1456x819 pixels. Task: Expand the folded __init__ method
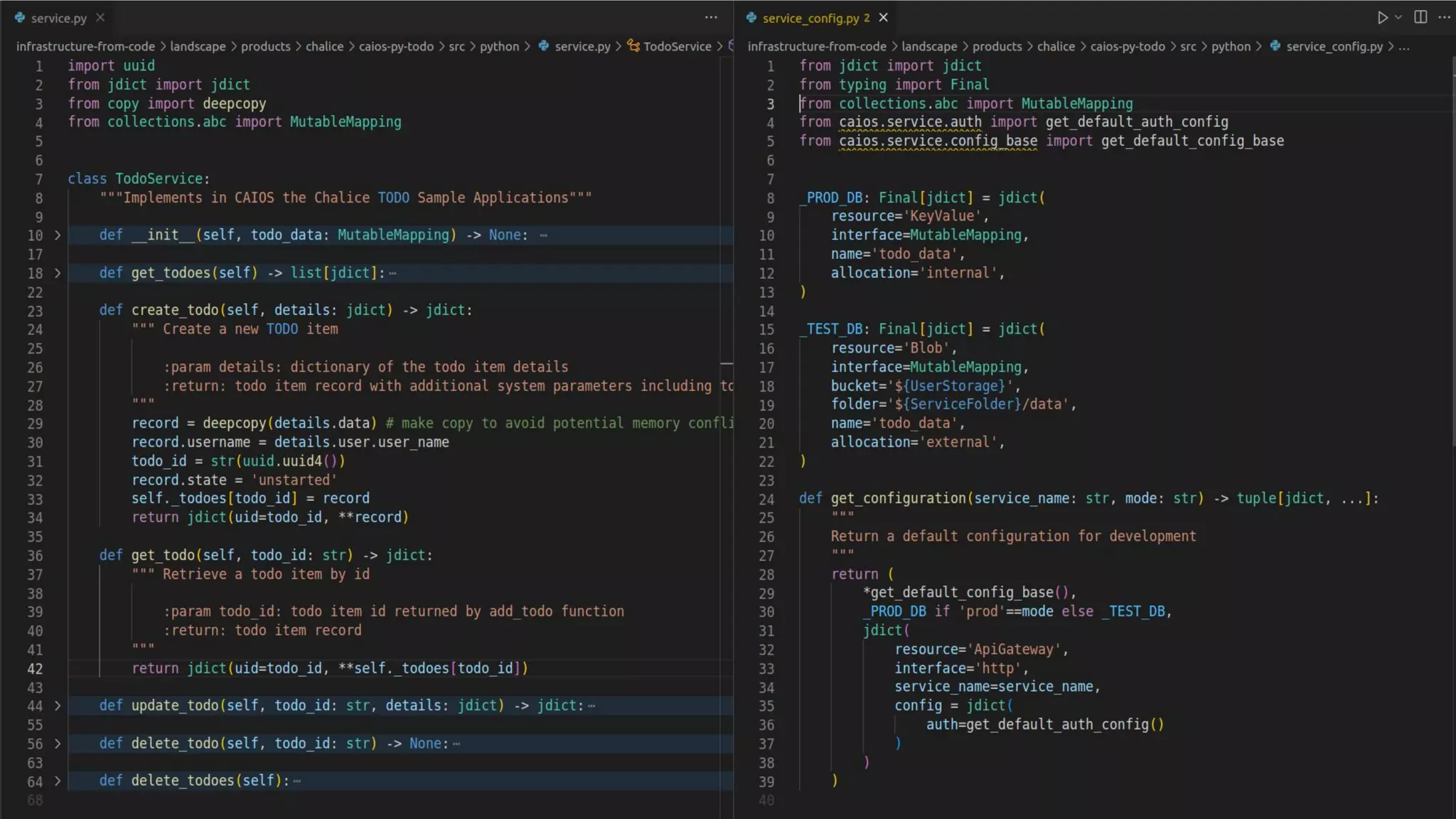[x=58, y=235]
